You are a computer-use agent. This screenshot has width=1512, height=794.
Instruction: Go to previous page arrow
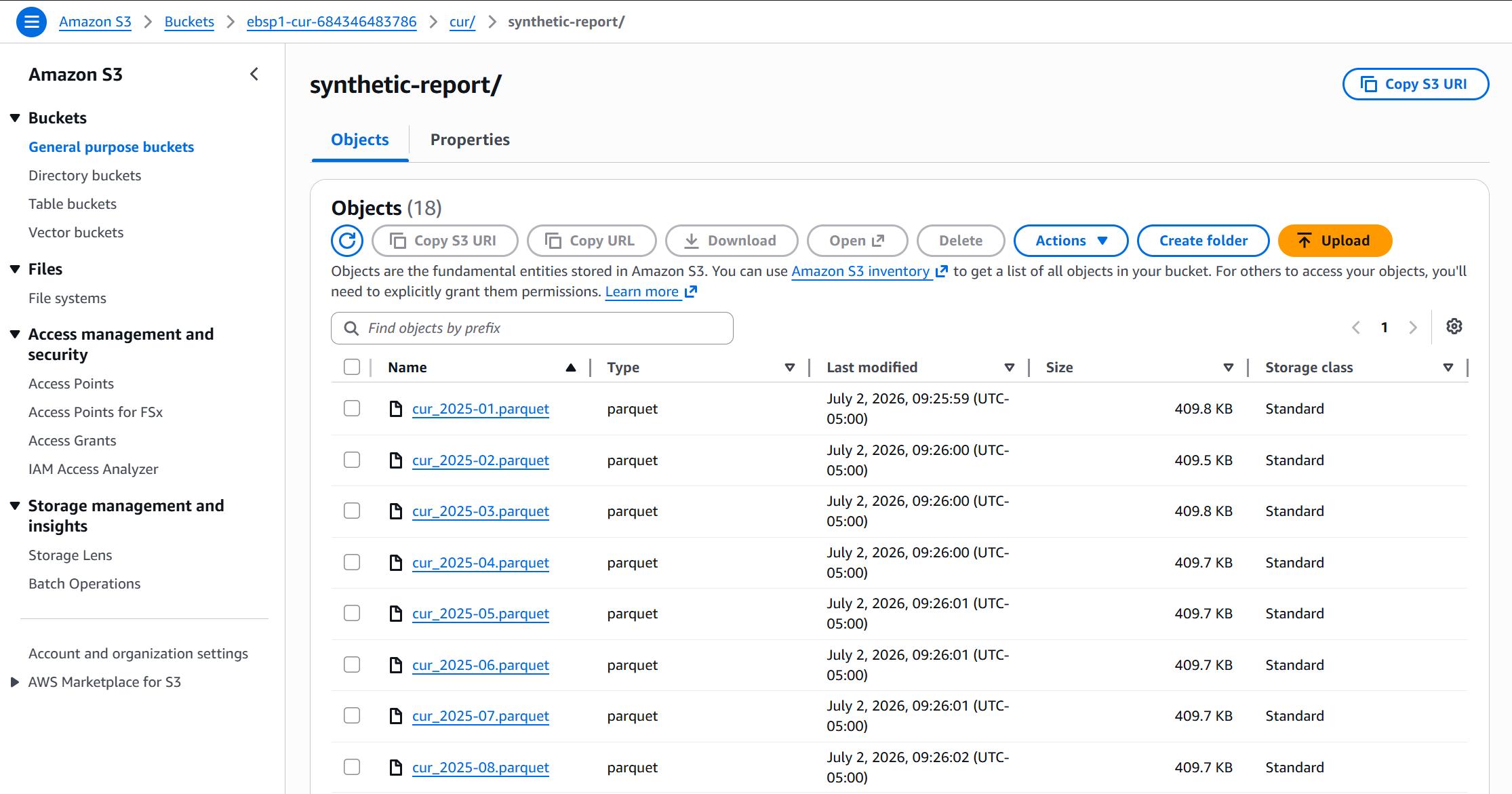1356,327
